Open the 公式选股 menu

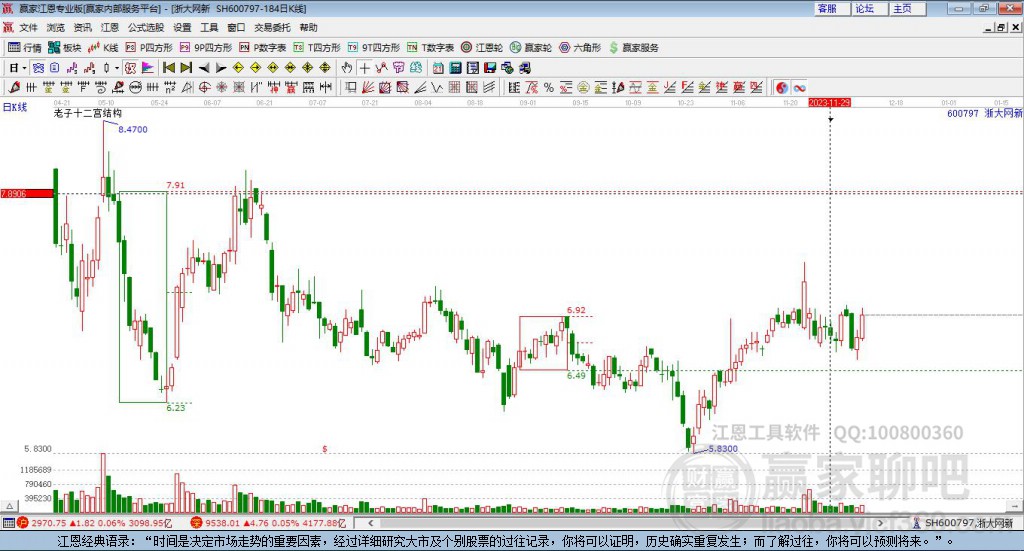click(x=146, y=27)
